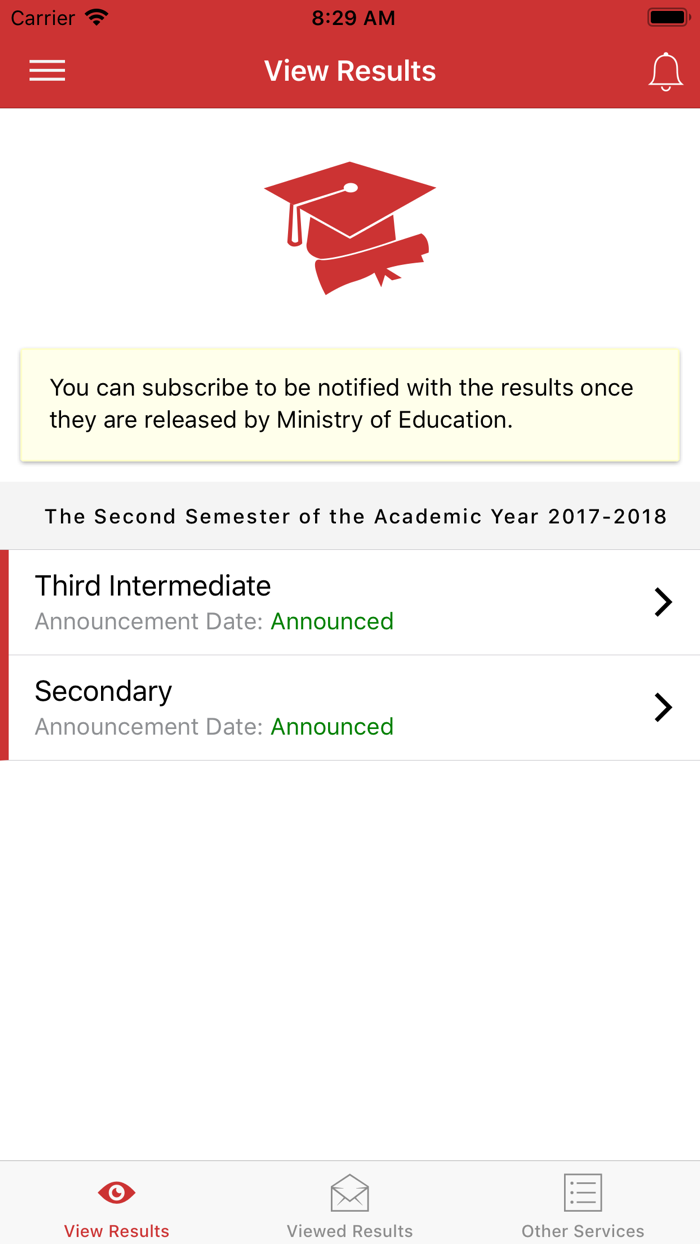Switch to the Viewed Results tab

click(349, 1203)
